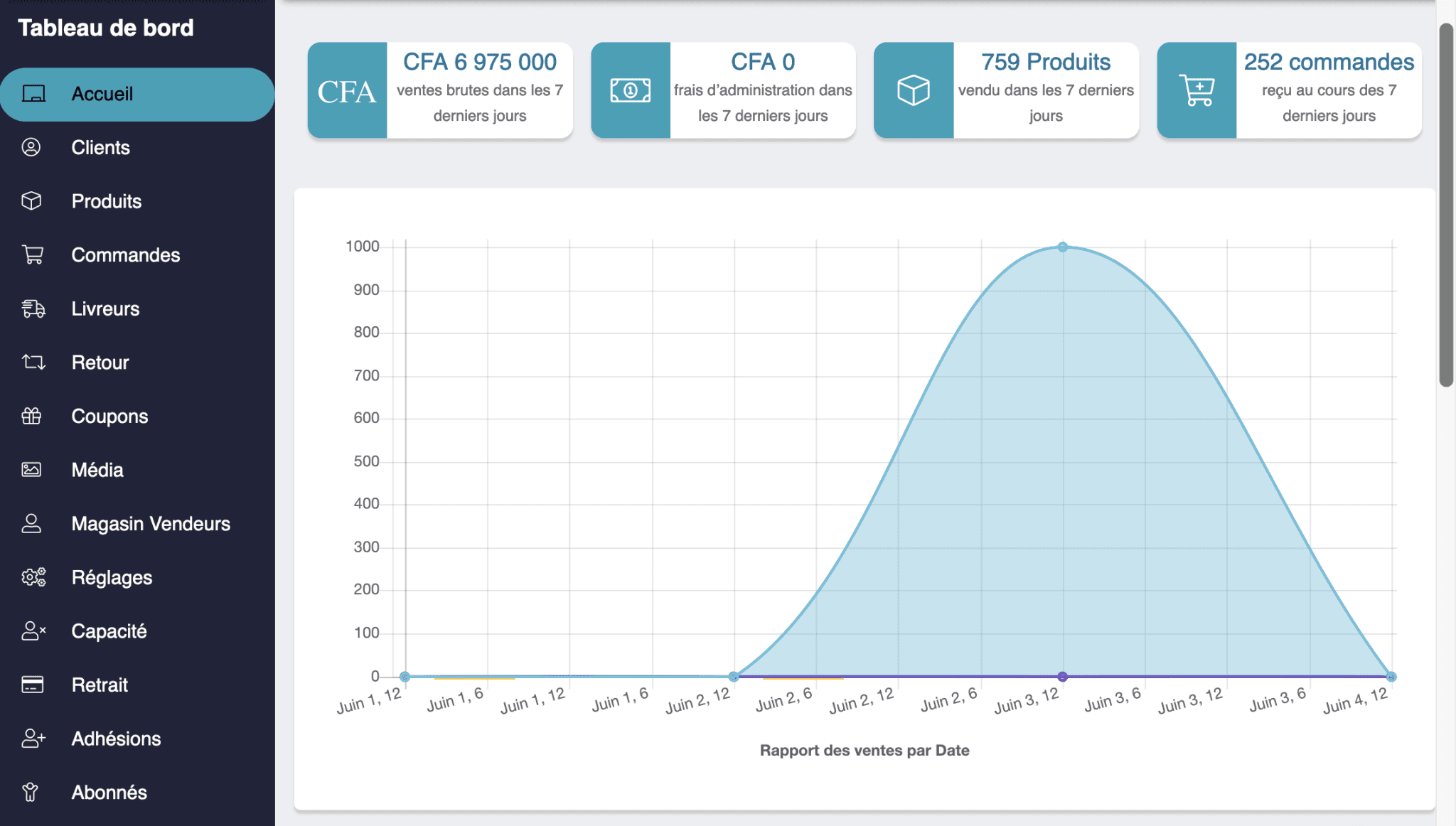Click the Média image icon
Image resolution: width=1456 pixels, height=826 pixels.
pyautogui.click(x=31, y=469)
